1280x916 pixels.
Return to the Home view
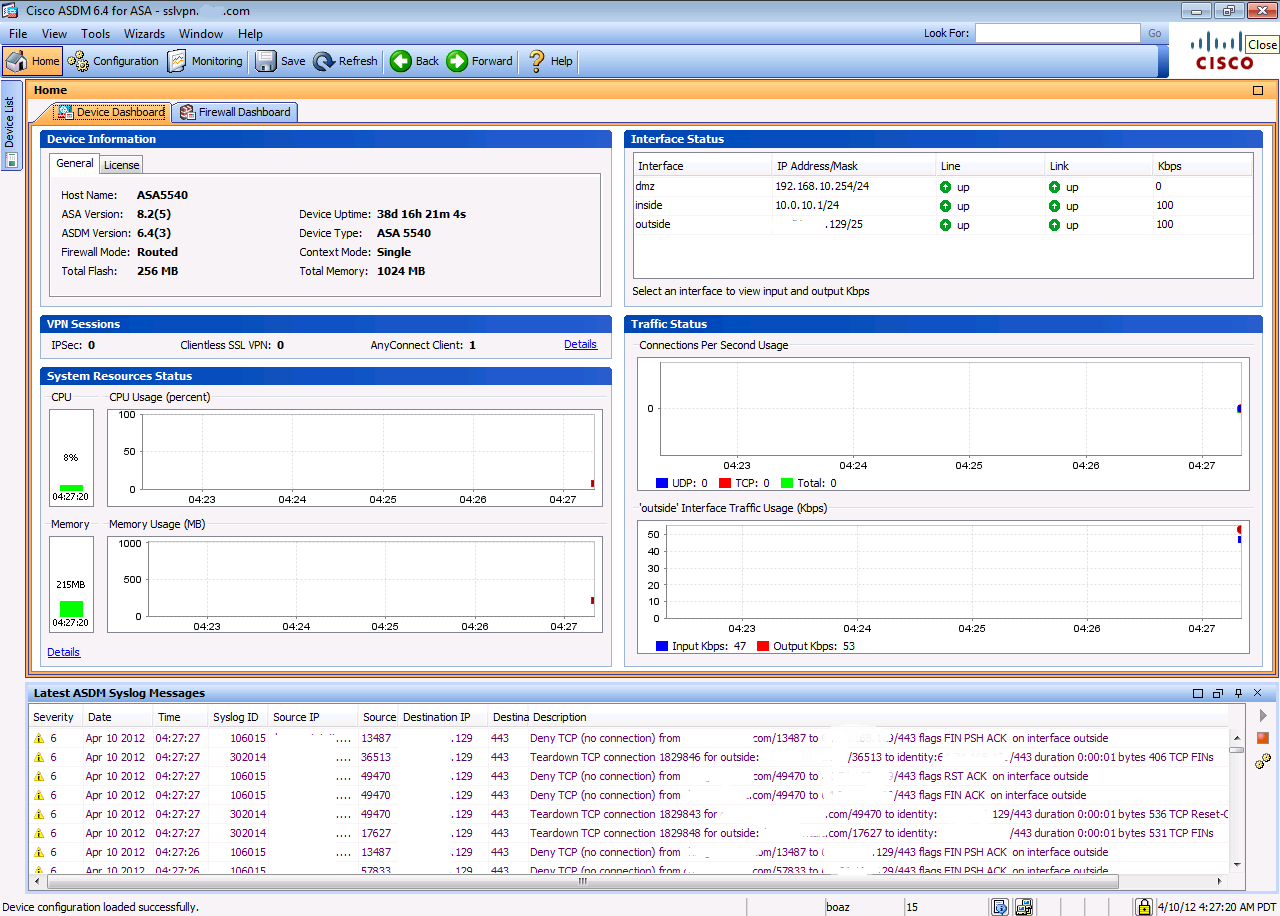[31, 60]
